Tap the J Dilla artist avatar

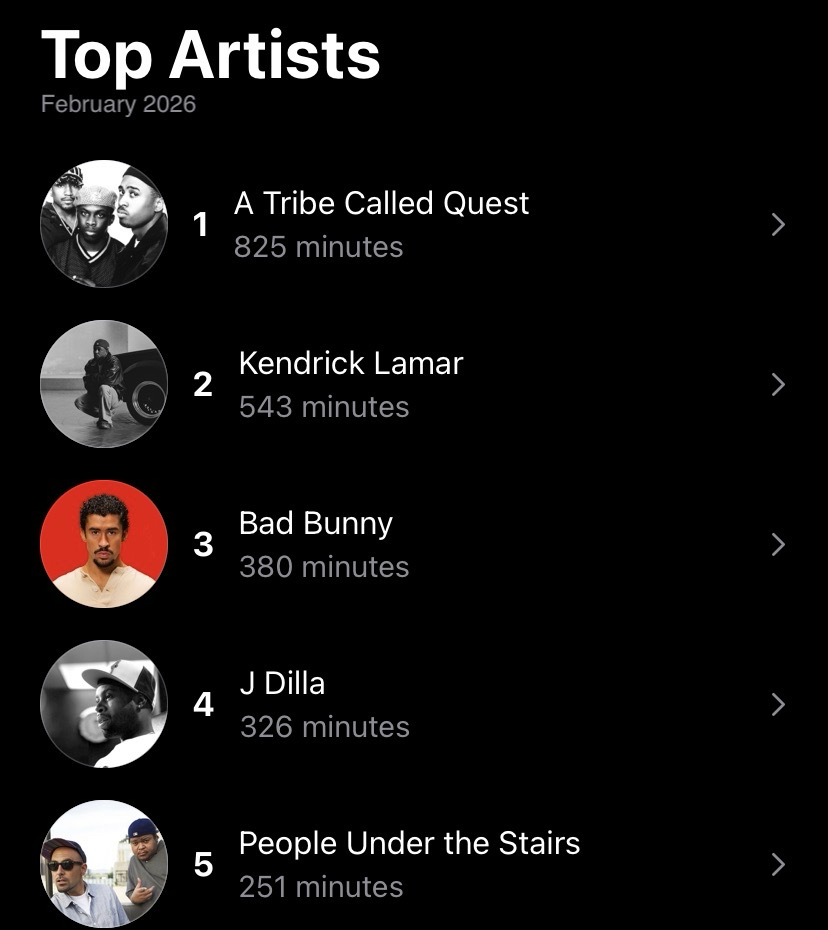(104, 704)
